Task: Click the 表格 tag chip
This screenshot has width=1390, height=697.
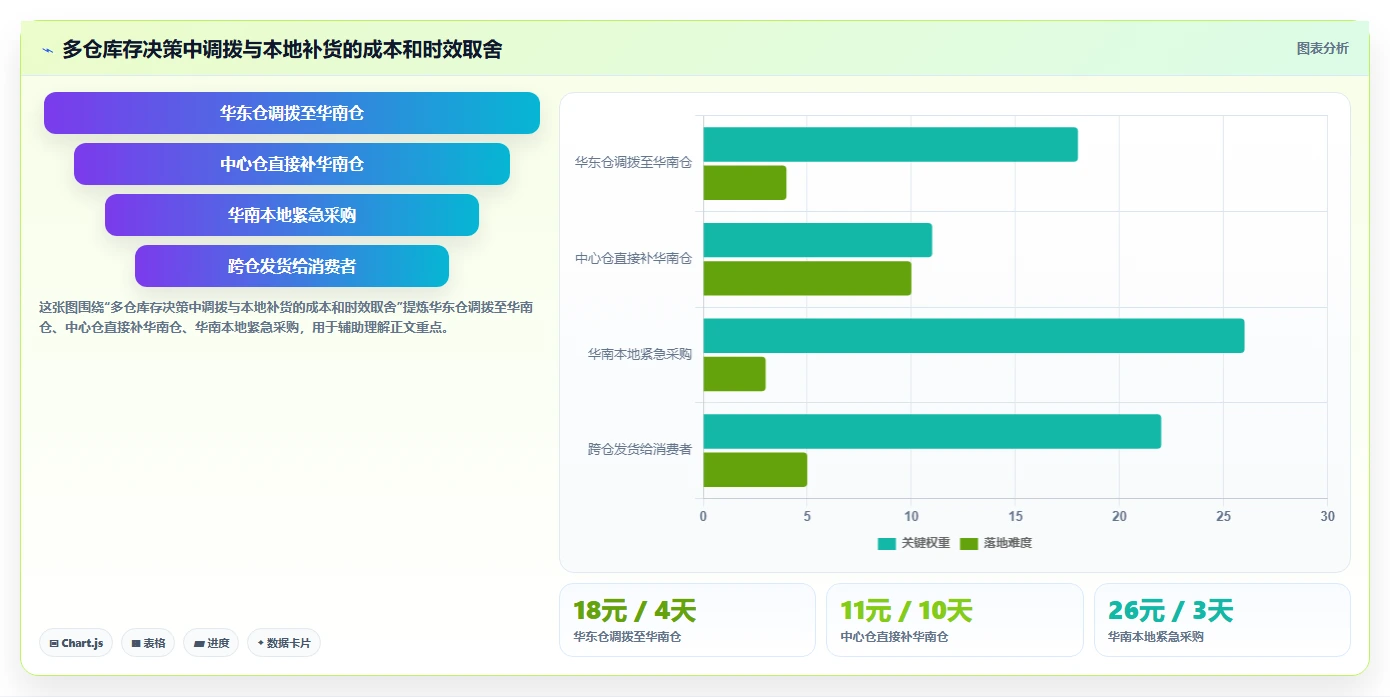Action: 148,643
